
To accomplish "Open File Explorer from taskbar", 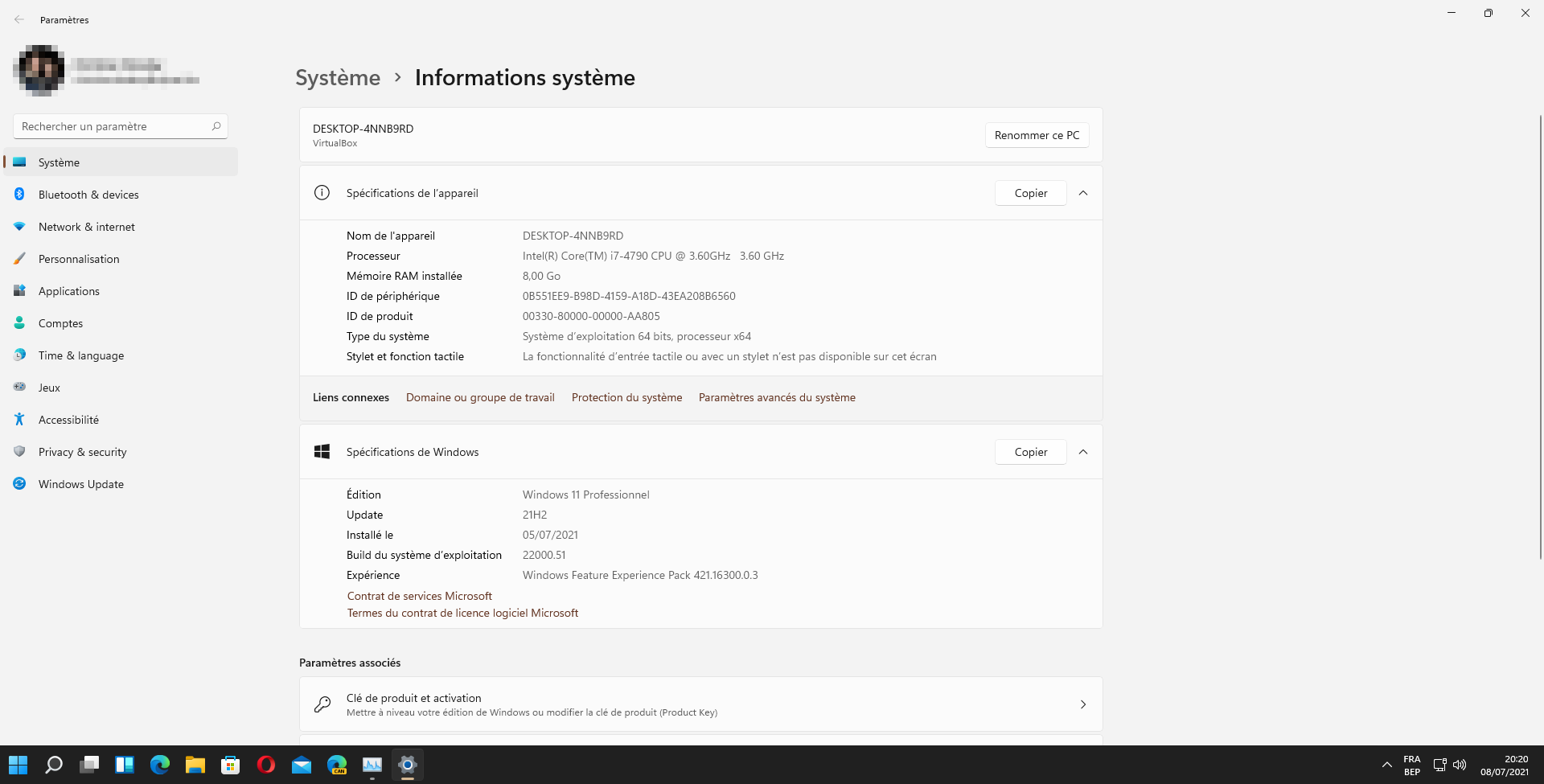I will tap(195, 765).
